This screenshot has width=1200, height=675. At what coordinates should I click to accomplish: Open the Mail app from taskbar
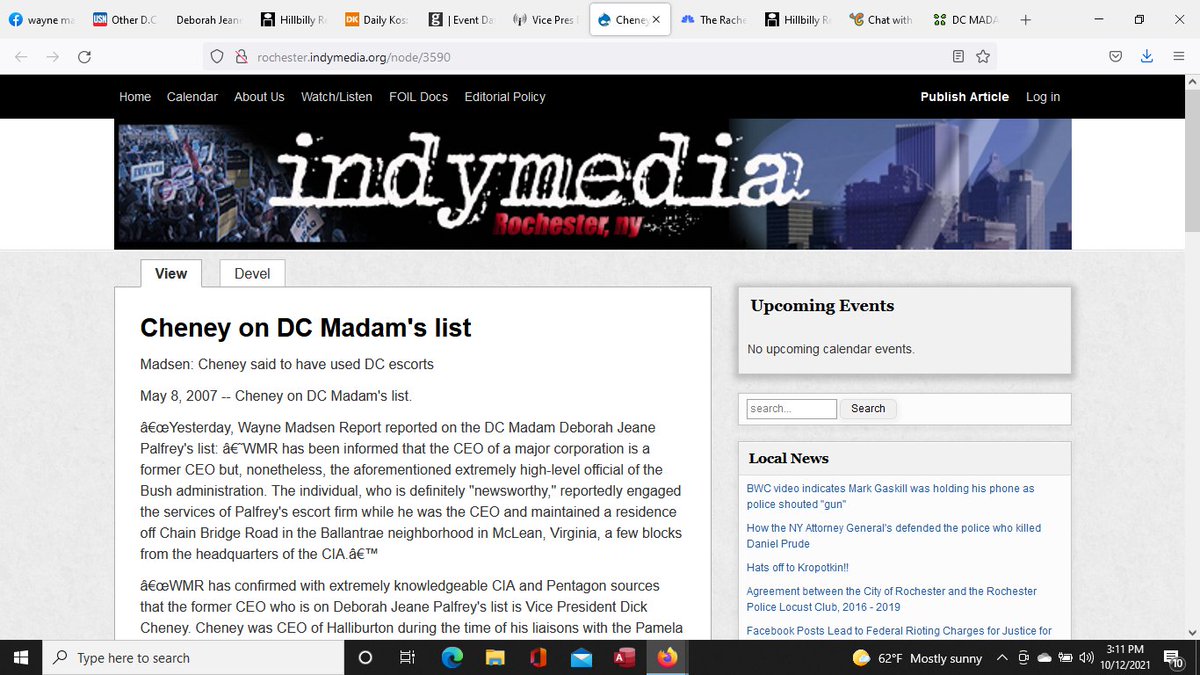581,657
